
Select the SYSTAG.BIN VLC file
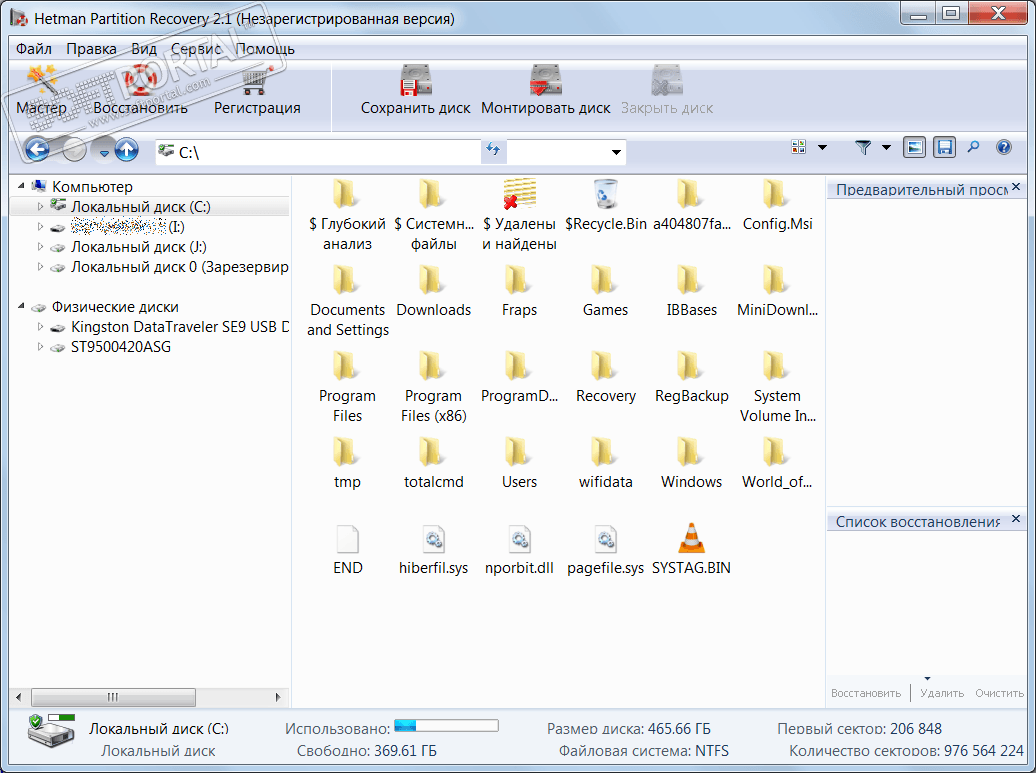(691, 548)
